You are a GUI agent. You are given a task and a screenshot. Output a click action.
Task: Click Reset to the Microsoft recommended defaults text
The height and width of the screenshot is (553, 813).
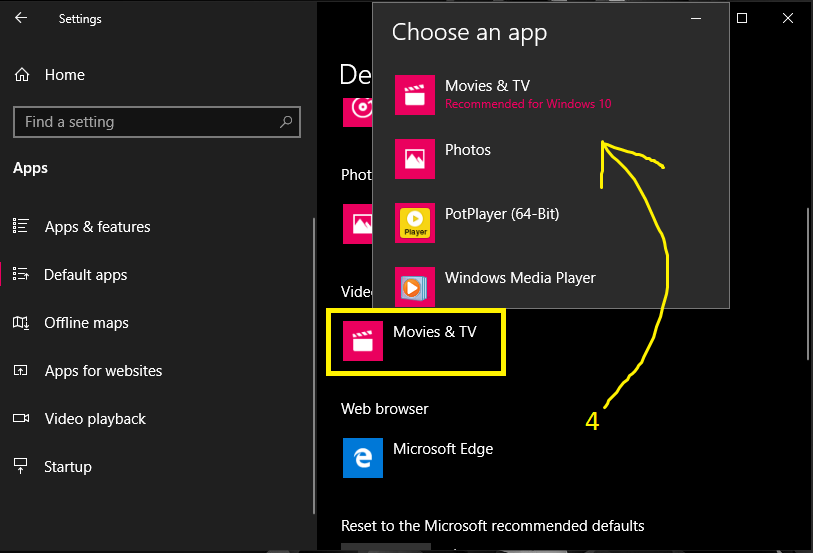(493, 526)
